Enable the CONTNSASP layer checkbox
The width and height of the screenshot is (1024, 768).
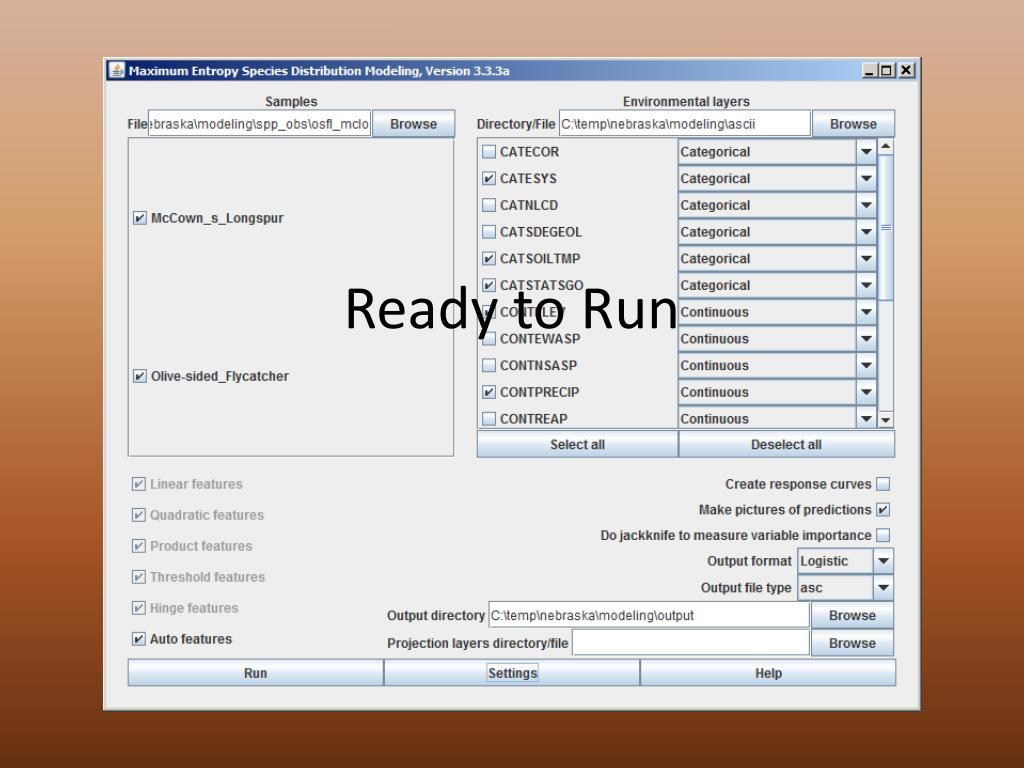(488, 366)
